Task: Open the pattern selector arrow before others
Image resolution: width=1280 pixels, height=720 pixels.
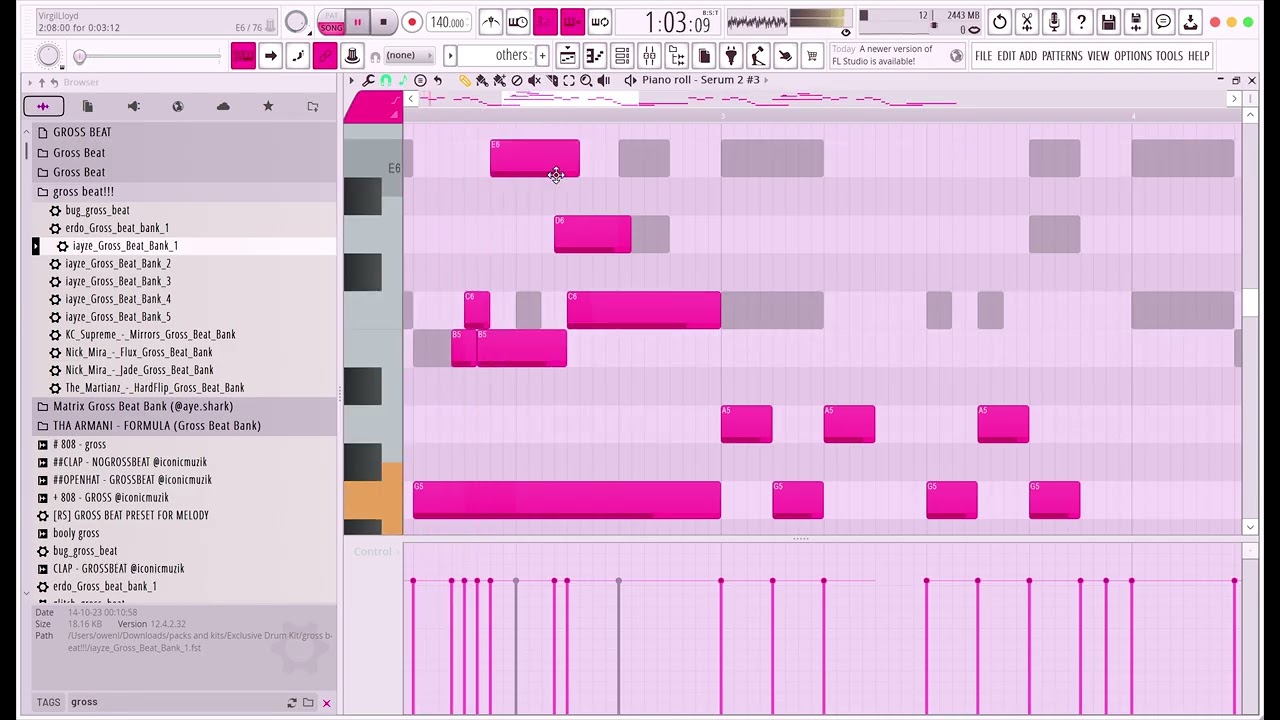Action: tap(450, 55)
